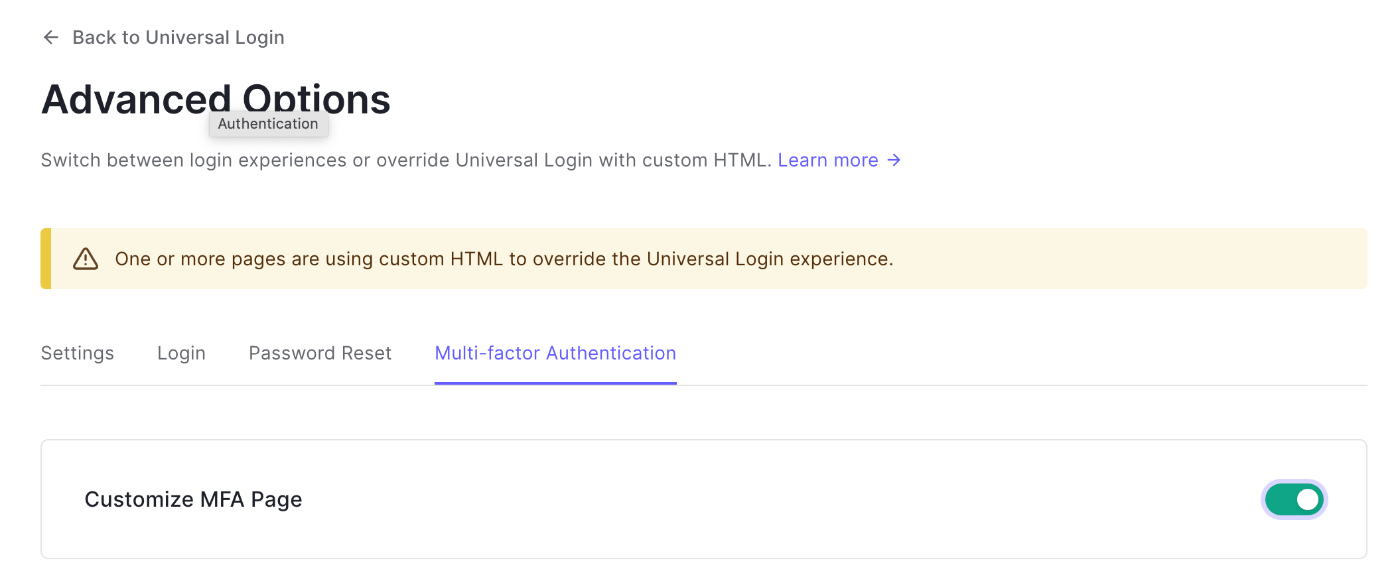Go back via 'Back to Universal Login' text
Image resolution: width=1400 pixels, height=581 pixels.
pyautogui.click(x=178, y=38)
